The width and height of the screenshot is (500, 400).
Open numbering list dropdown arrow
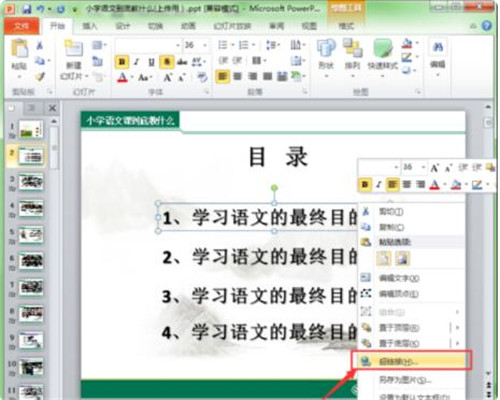pyautogui.click(x=254, y=45)
